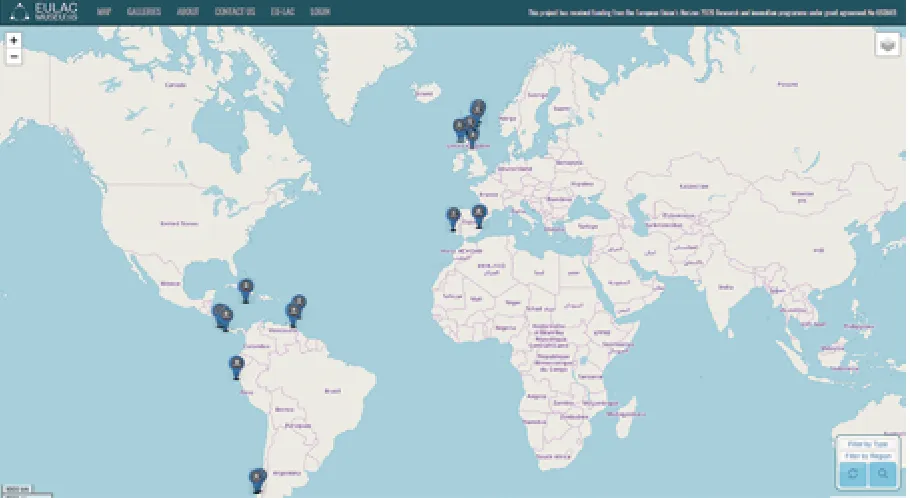Zoom out of the map
This screenshot has width=910, height=498.
(14, 57)
